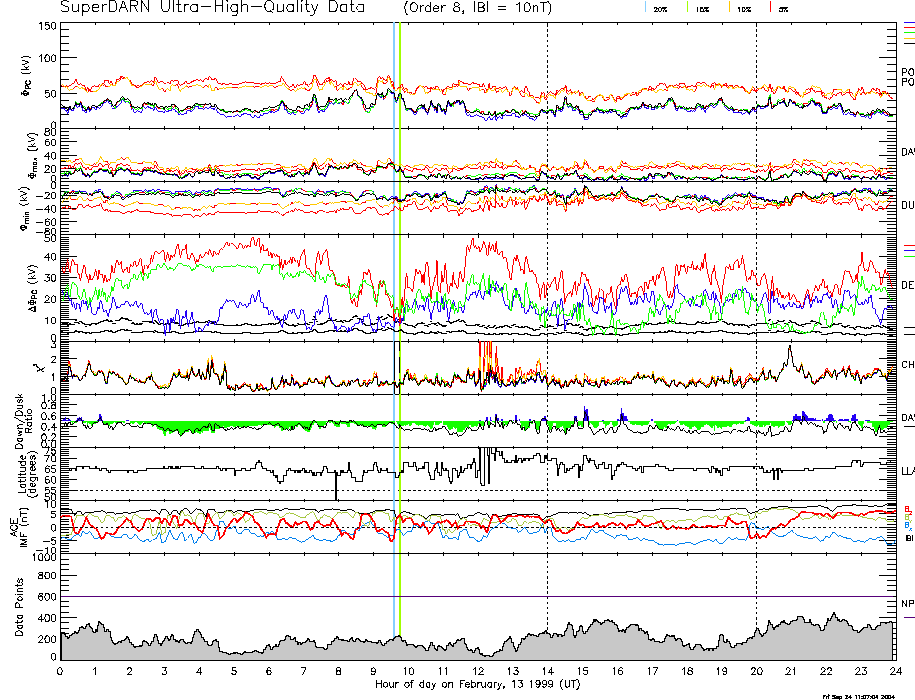Click the dashed vertical line at hour 20
The height and width of the screenshot is (700, 915).
pos(756,300)
